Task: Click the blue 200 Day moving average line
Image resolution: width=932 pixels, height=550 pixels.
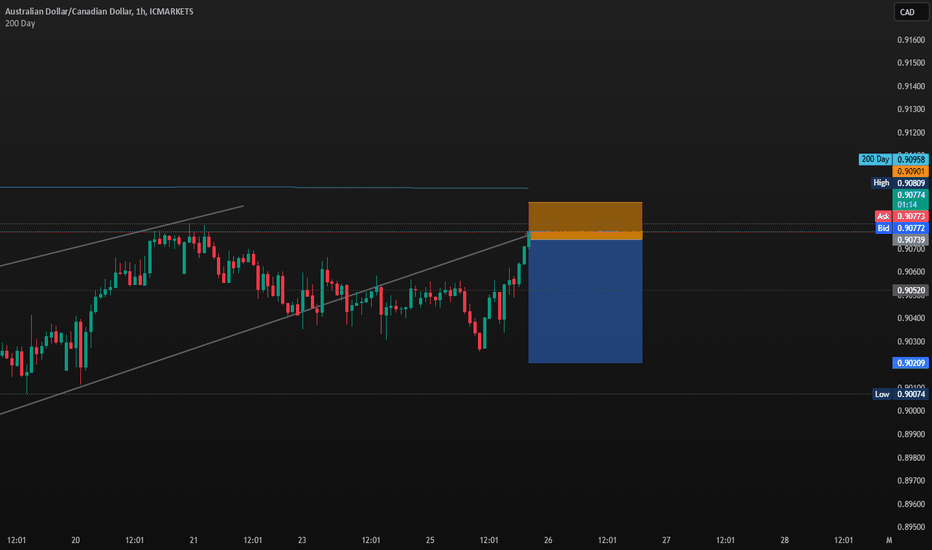Action: (264, 187)
